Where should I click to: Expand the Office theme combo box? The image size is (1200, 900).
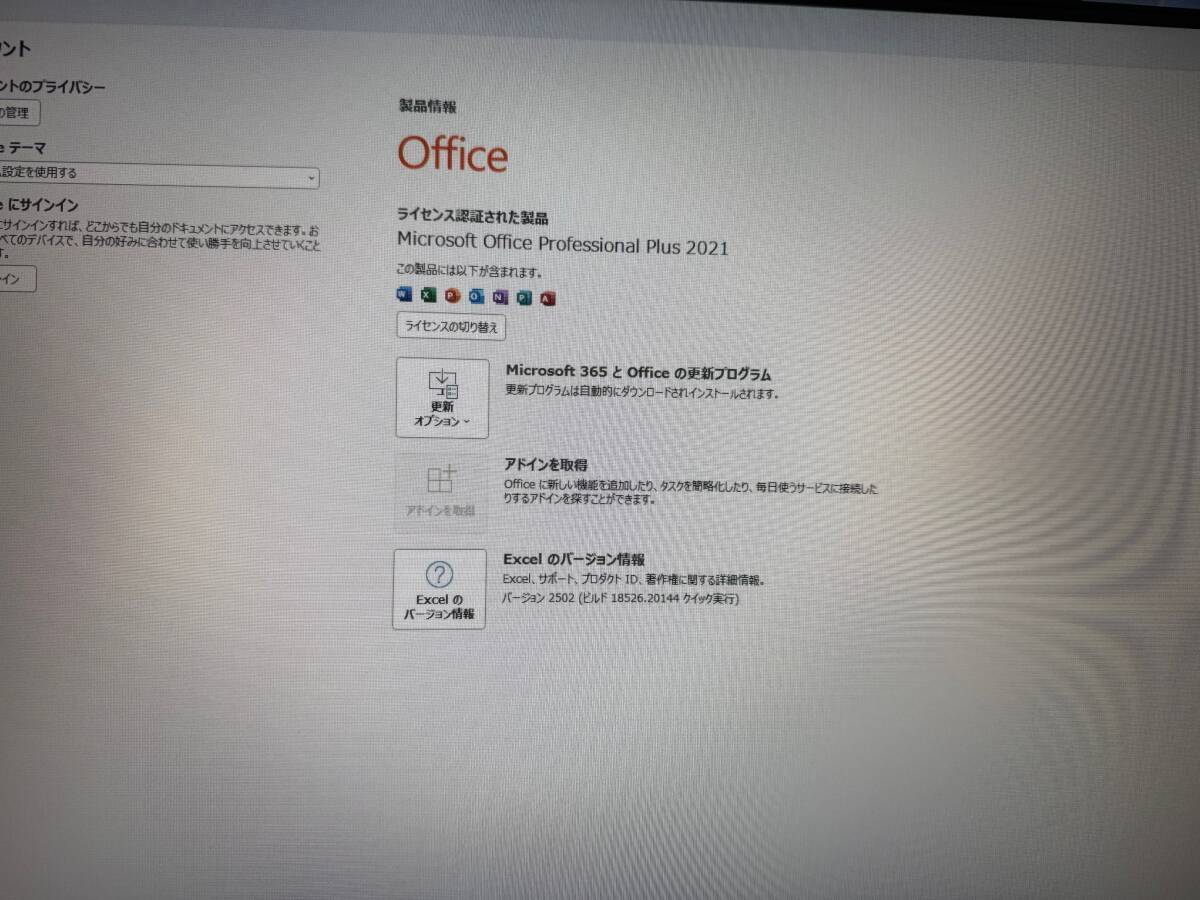click(x=158, y=174)
